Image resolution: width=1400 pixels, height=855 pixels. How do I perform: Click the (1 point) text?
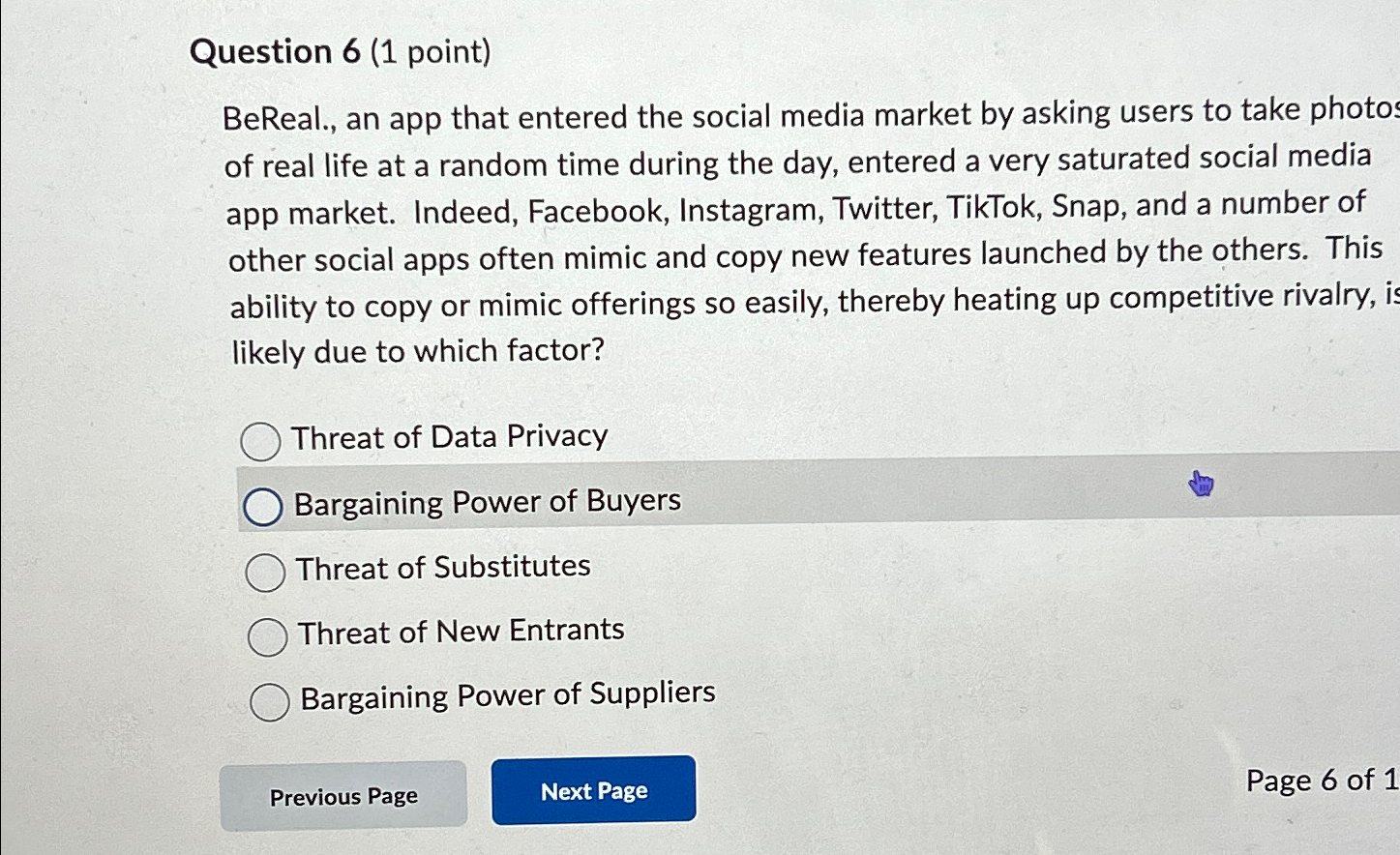429,52
